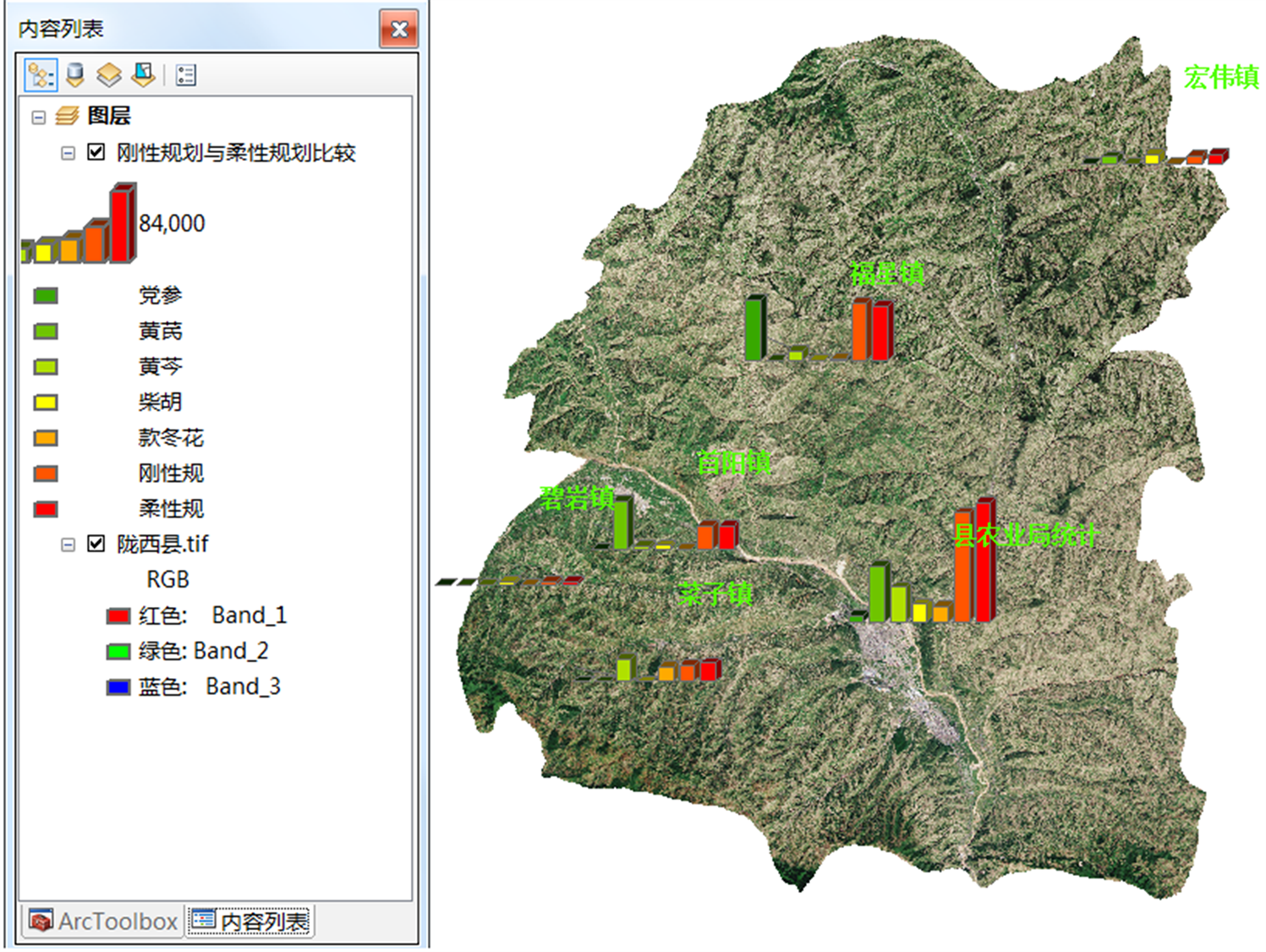Click List By Source database icon
This screenshot has width=1266, height=952.
click(74, 75)
